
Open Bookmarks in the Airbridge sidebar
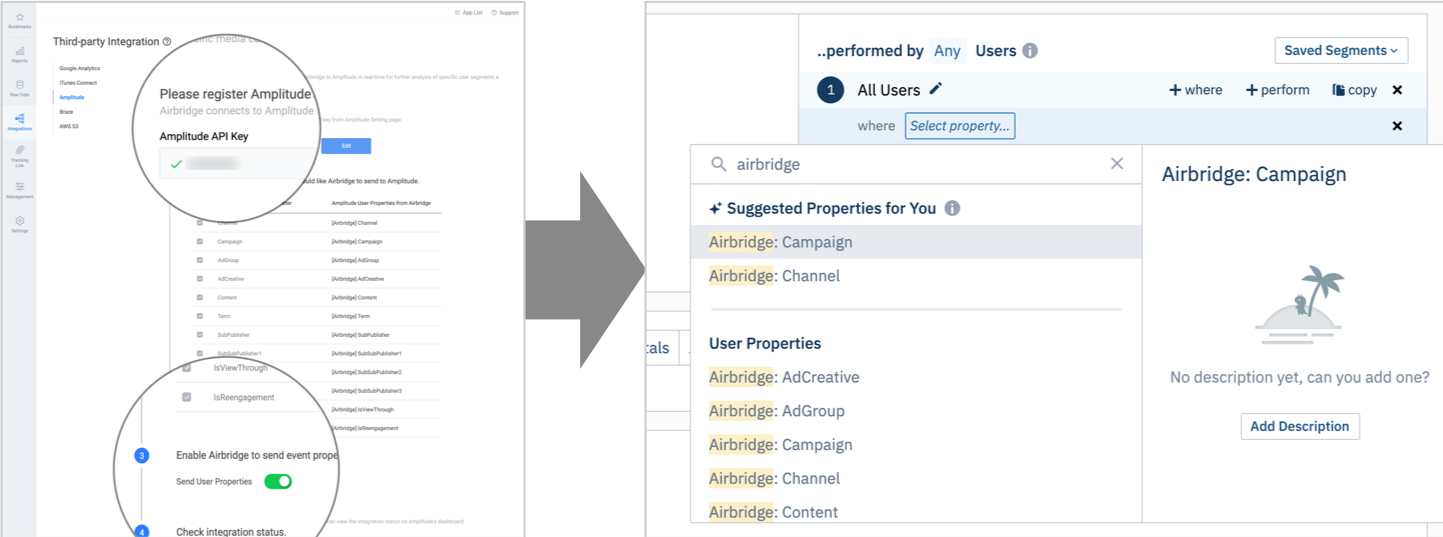(x=19, y=20)
